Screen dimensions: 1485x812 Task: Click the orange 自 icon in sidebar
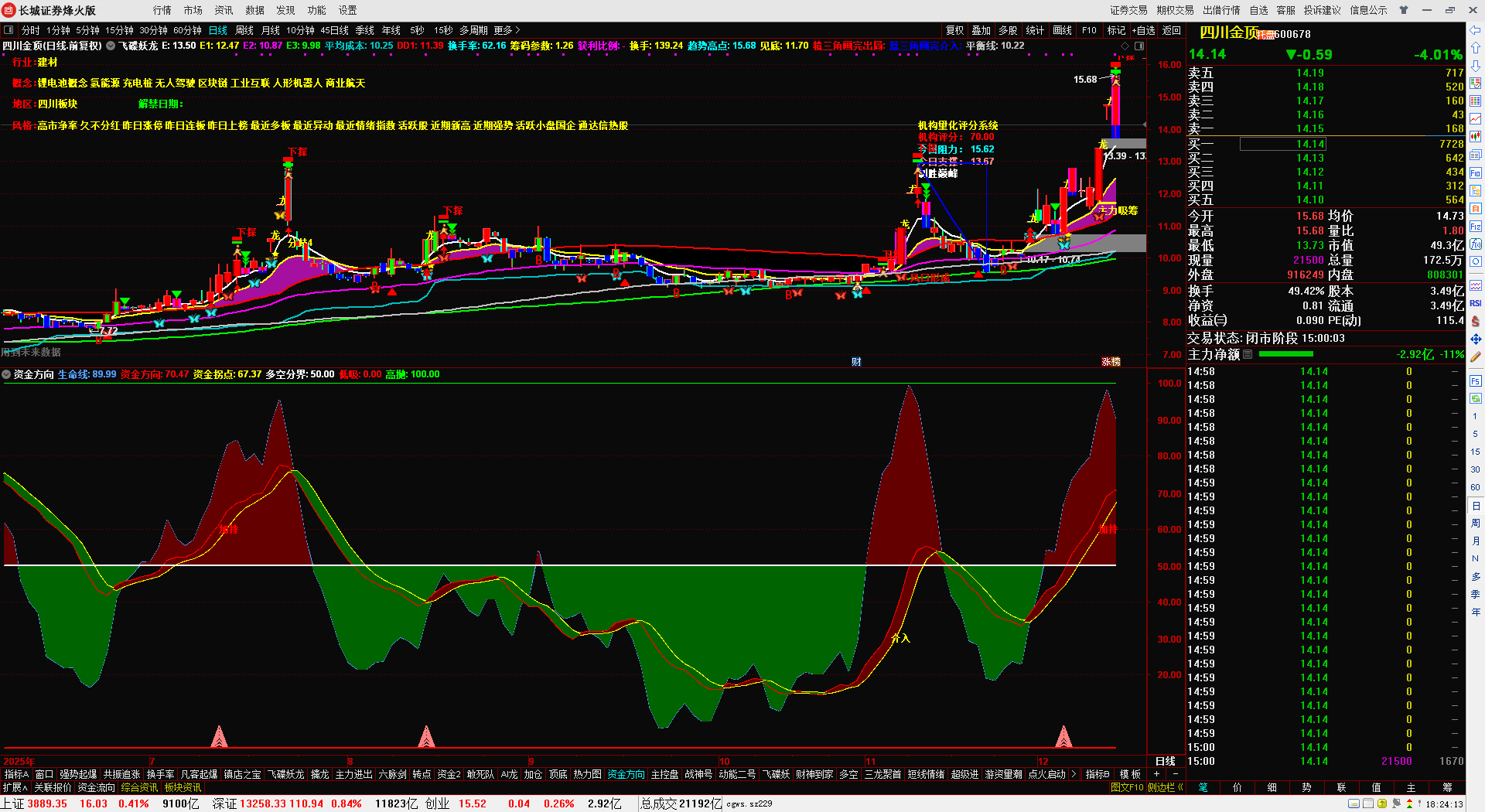[x=1476, y=209]
